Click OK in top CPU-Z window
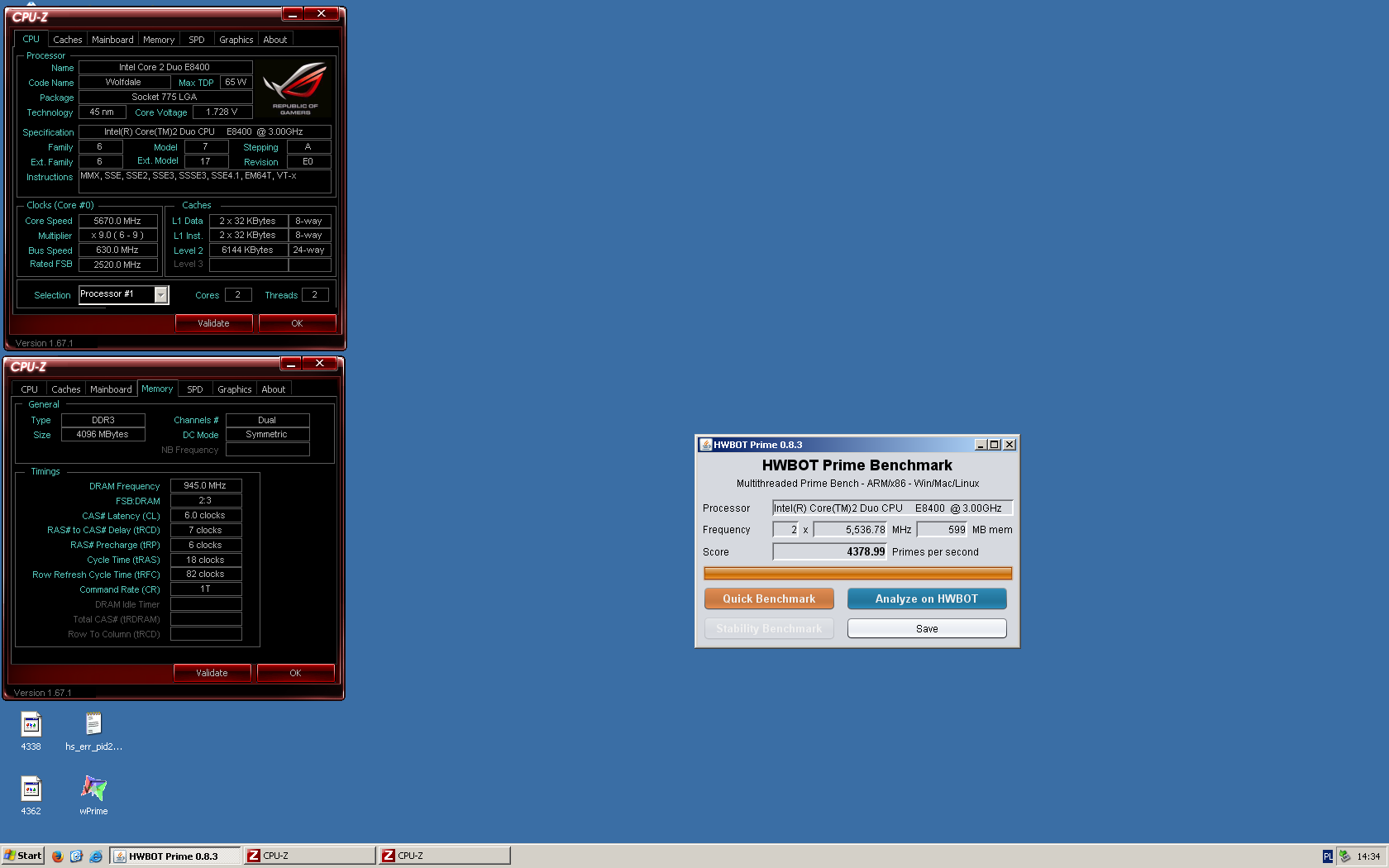Image resolution: width=1389 pixels, height=868 pixels. 297,323
